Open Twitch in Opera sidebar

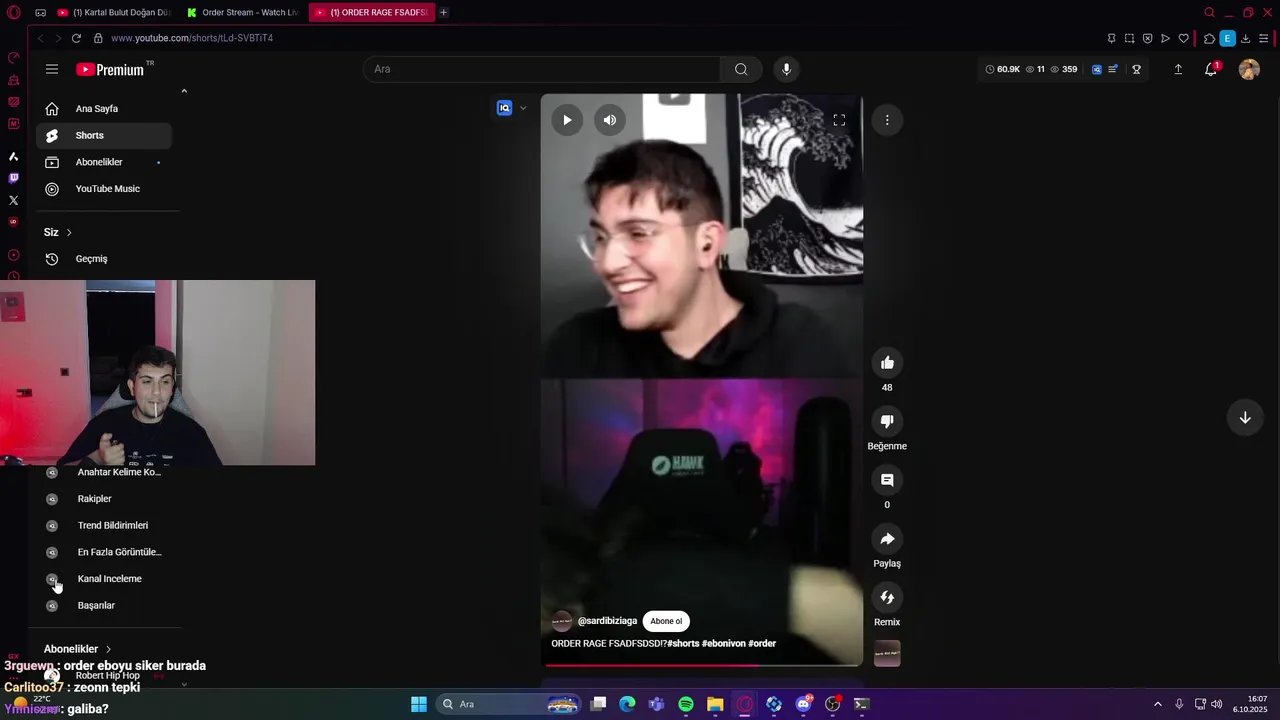click(x=13, y=178)
